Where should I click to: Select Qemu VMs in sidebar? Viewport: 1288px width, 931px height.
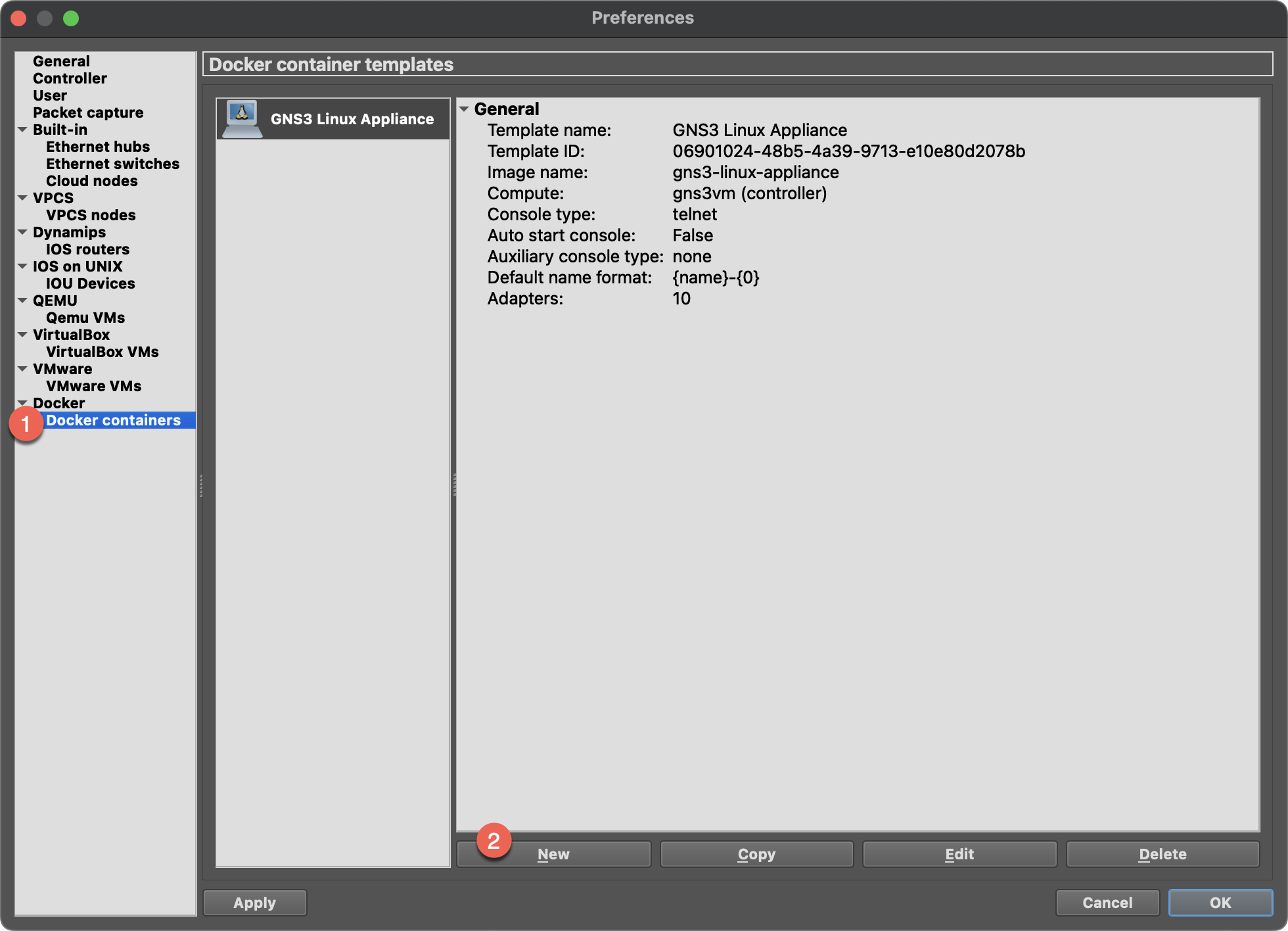tap(85, 318)
